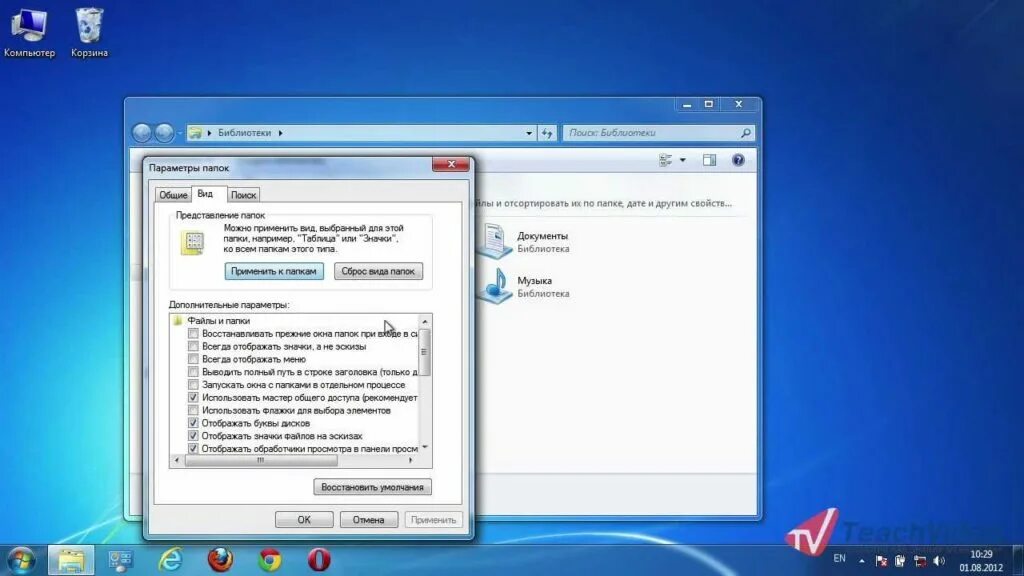Image resolution: width=1024 pixels, height=576 pixels.
Task: Click the second pinned taskbar program icon
Action: point(120,560)
